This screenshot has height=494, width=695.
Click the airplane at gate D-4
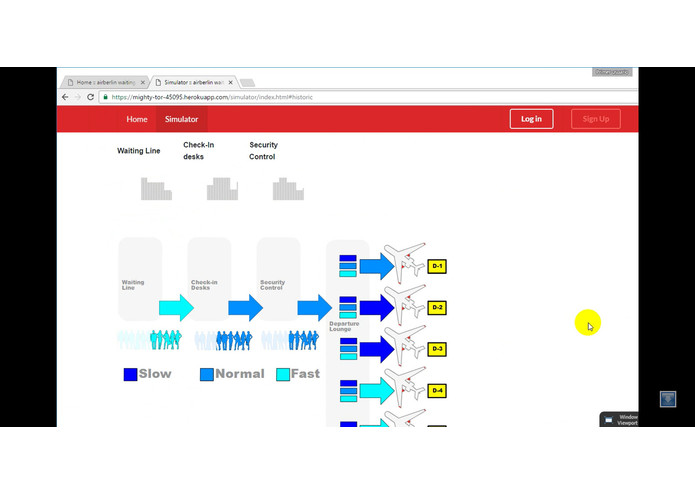coord(404,388)
